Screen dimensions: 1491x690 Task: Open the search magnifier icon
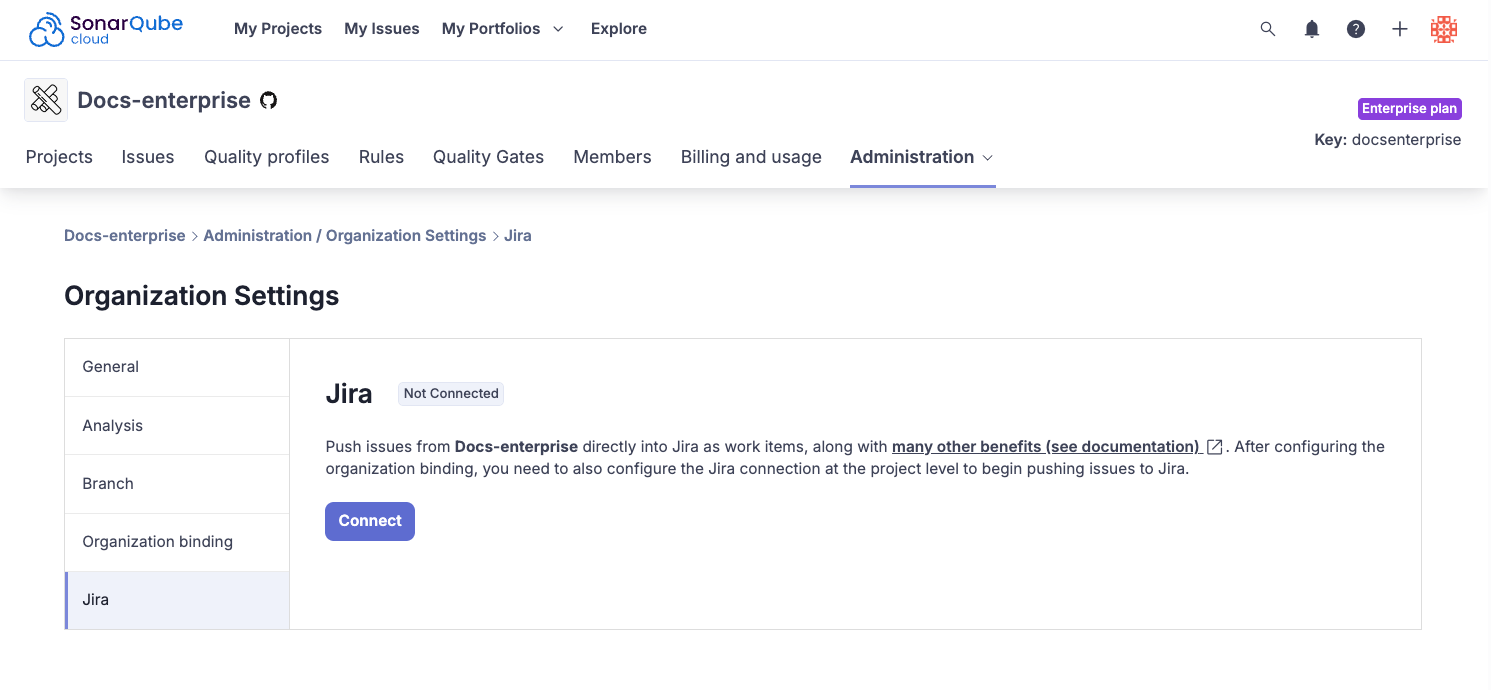(x=1268, y=29)
